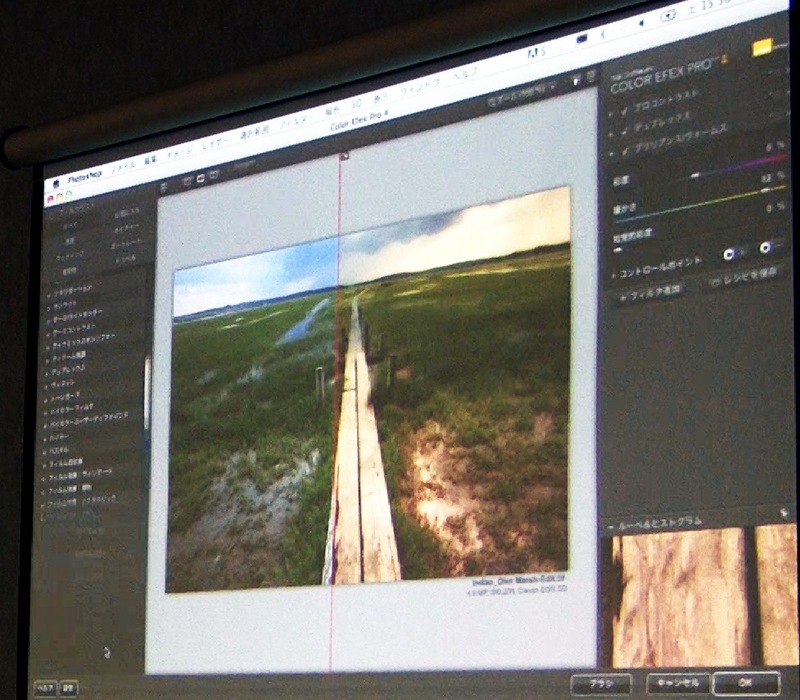This screenshot has height=700, width=800.
Task: Click the ブラシ button
Action: [x=601, y=684]
